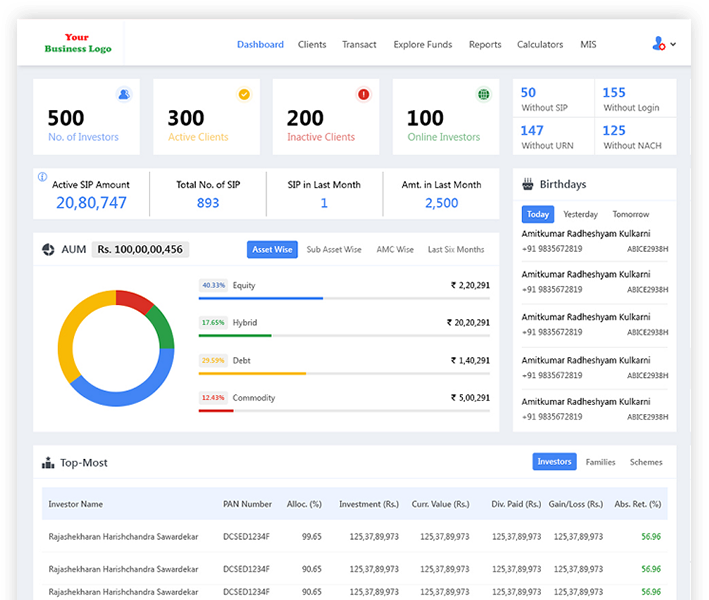Viewport: 709px width, 600px height.
Task: Select the Asset Wise AUM view
Action: [272, 249]
